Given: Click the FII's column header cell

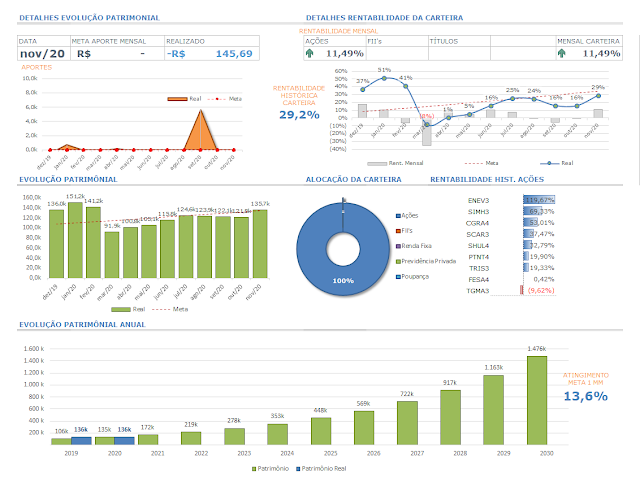Looking at the screenshot, I should (x=397, y=41).
